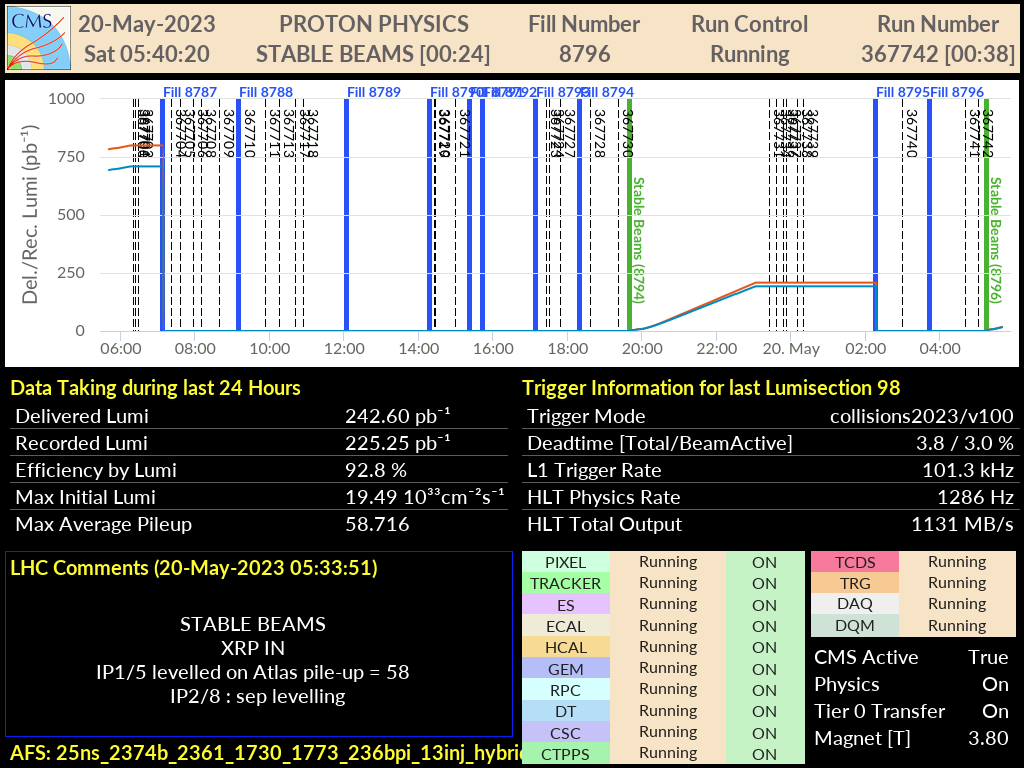Select the DQM status label
This screenshot has height=768, width=1024.
pos(855,625)
